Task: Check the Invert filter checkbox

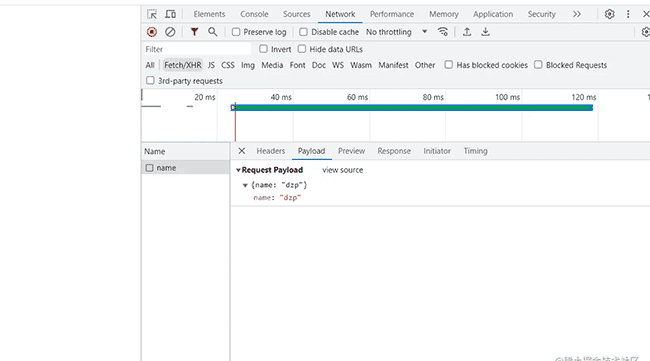Action: 263,49
